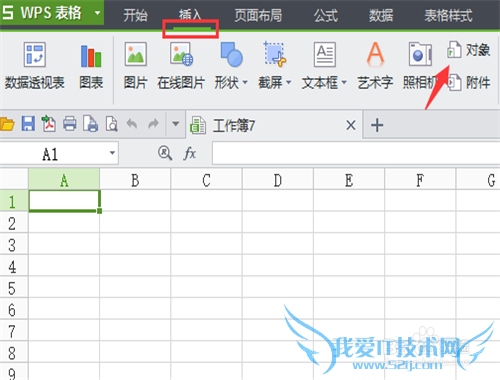Add a new document tab with plus
Viewport: 500px width, 380px height.
(377, 126)
